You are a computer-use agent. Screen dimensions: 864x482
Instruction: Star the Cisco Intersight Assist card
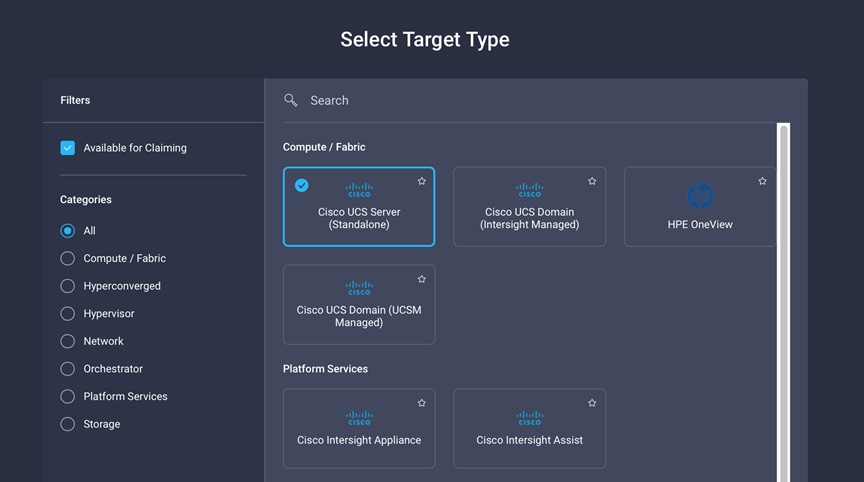[592, 403]
